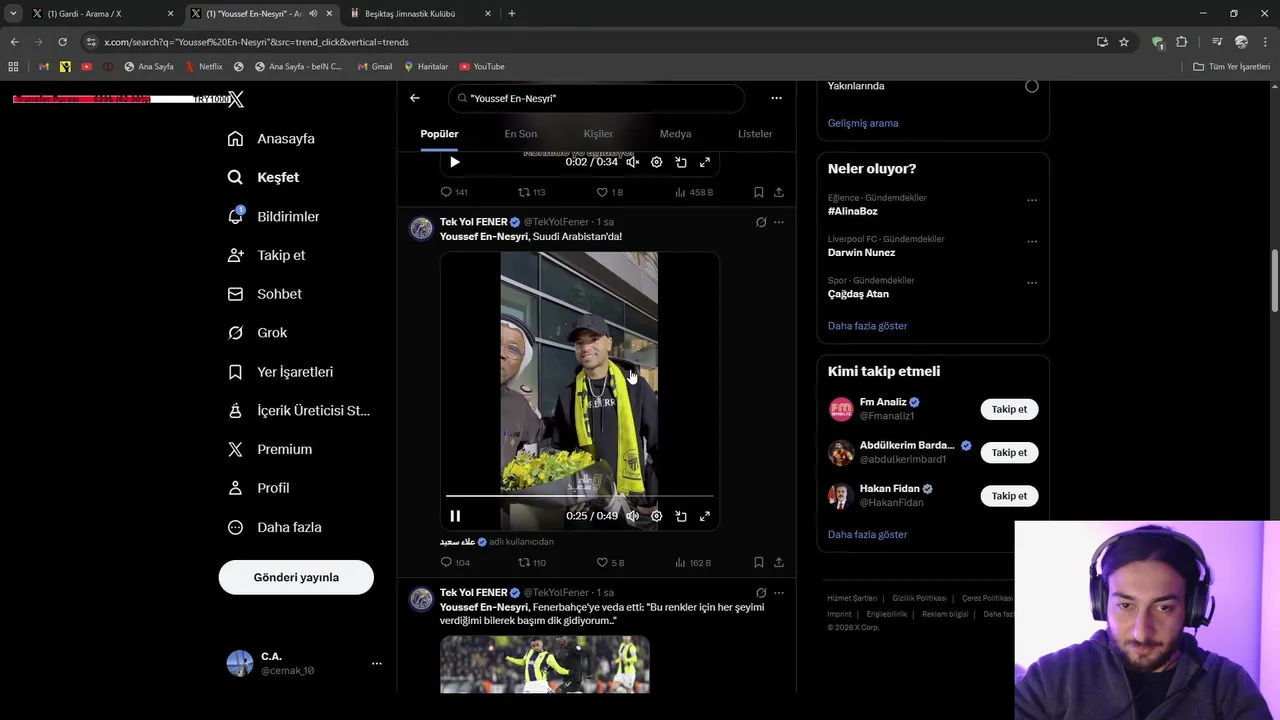Open Grok icon on Suudi Arabistan'da post
Image resolution: width=1280 pixels, height=720 pixels.
[761, 222]
